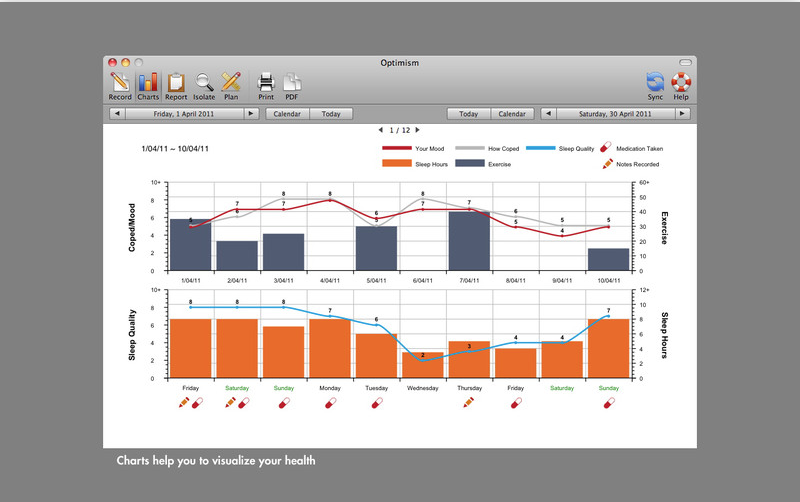Go to previous end date arrow
This screenshot has height=502, width=800.
click(548, 114)
